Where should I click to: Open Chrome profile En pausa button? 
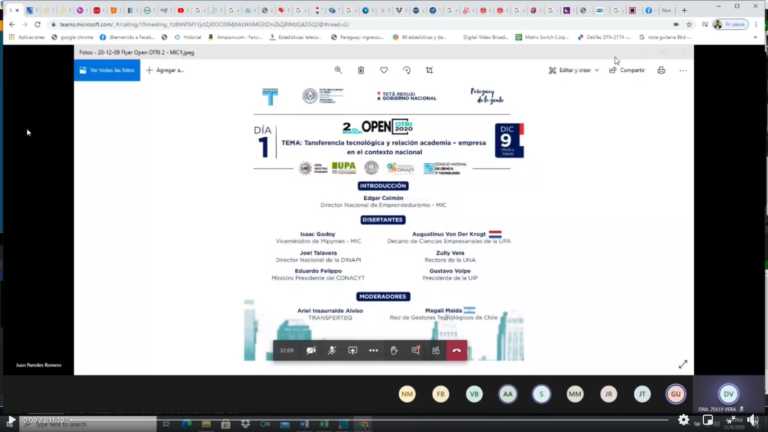point(730,24)
